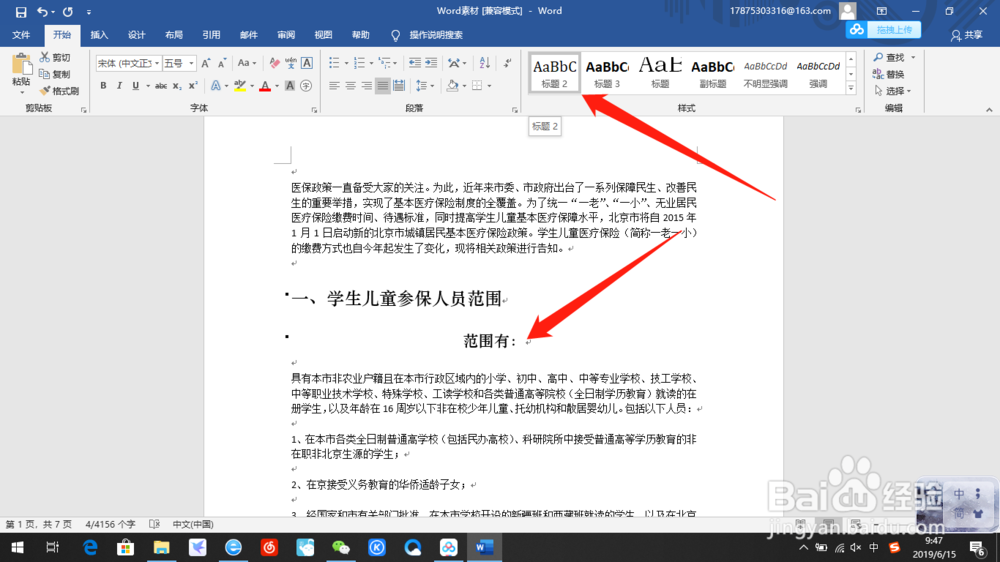1000x562 pixels.
Task: Apply the 强调 emphasis style
Action: coord(818,73)
